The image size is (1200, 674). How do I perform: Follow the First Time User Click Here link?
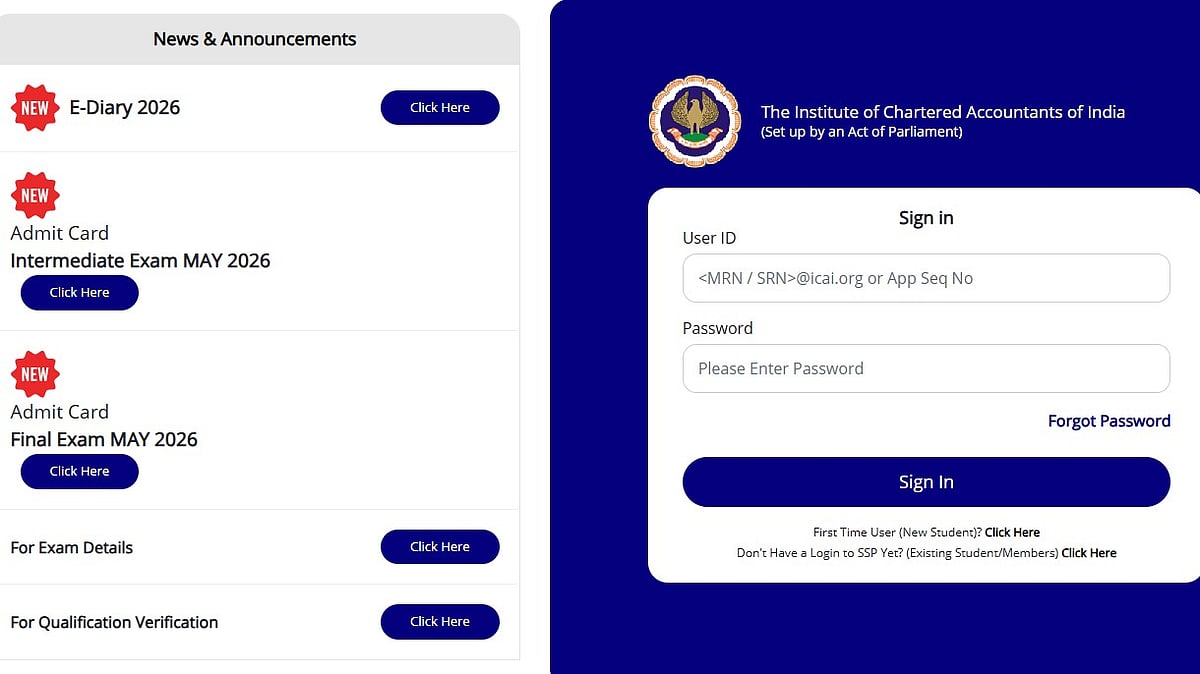pyautogui.click(x=1012, y=533)
